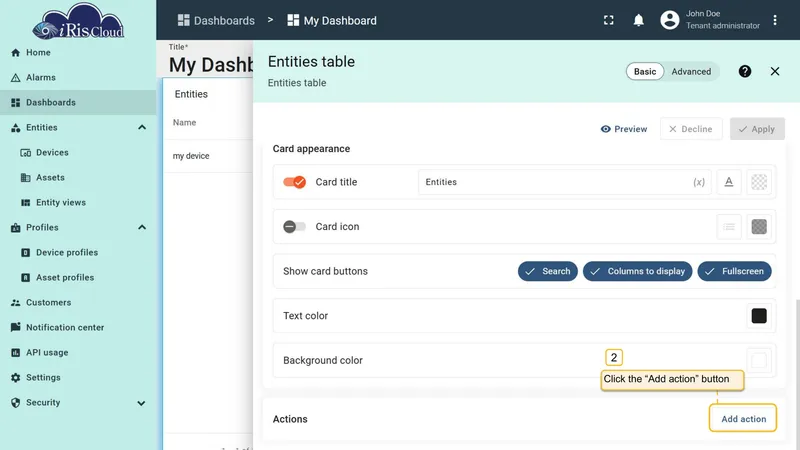The height and width of the screenshot is (450, 800).
Task: Expand the Security sidebar group
Action: [141, 403]
